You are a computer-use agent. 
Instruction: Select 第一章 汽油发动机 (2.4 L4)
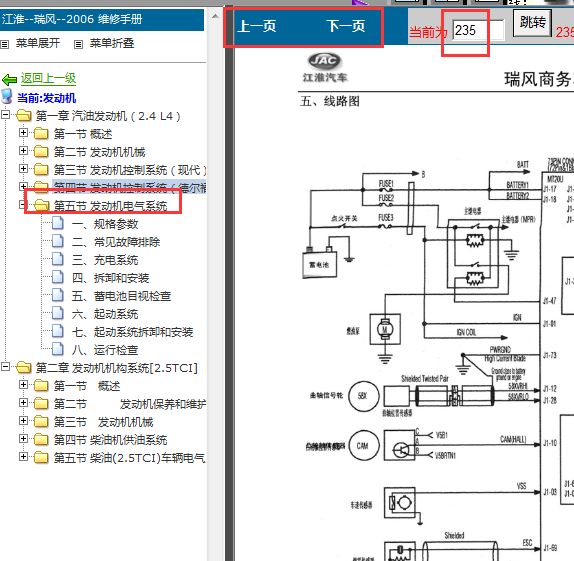[x=108, y=116]
